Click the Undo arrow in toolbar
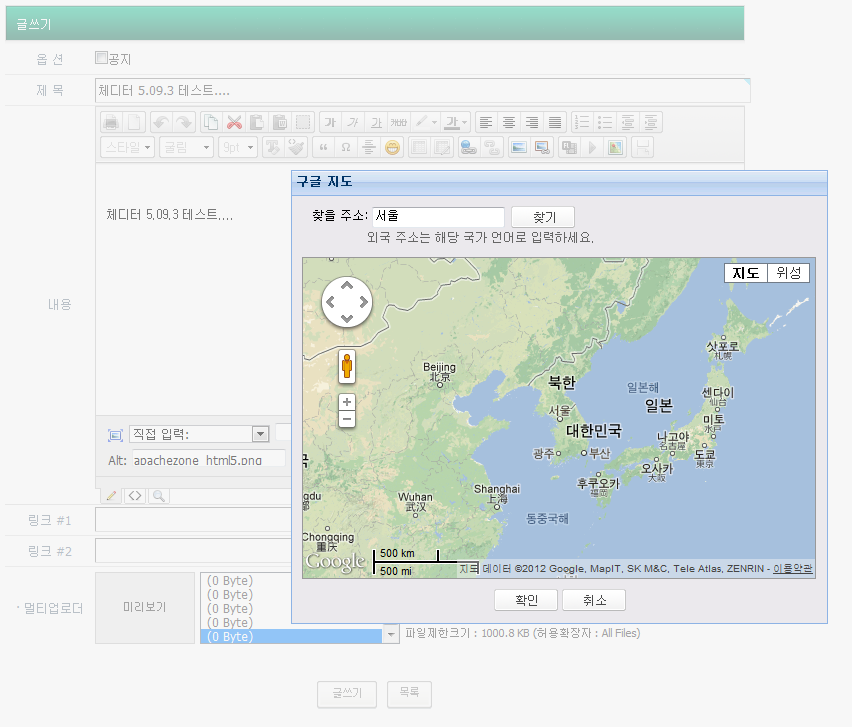 [161, 122]
